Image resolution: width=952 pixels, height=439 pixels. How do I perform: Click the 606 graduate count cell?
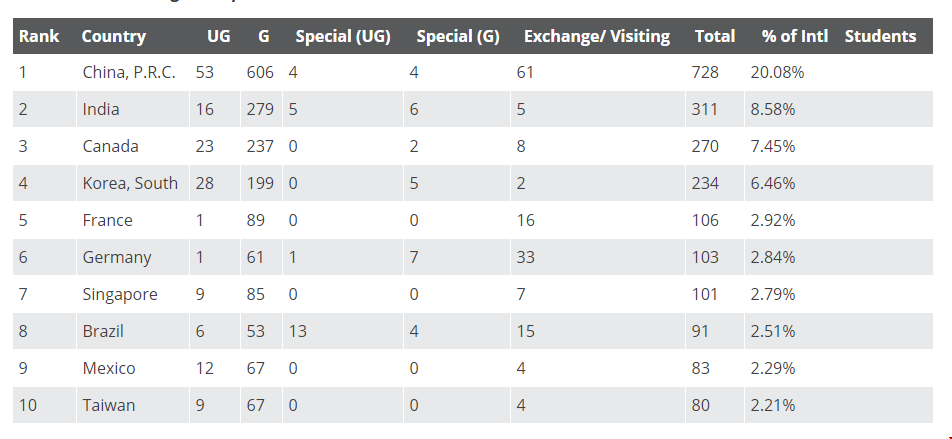click(x=260, y=73)
